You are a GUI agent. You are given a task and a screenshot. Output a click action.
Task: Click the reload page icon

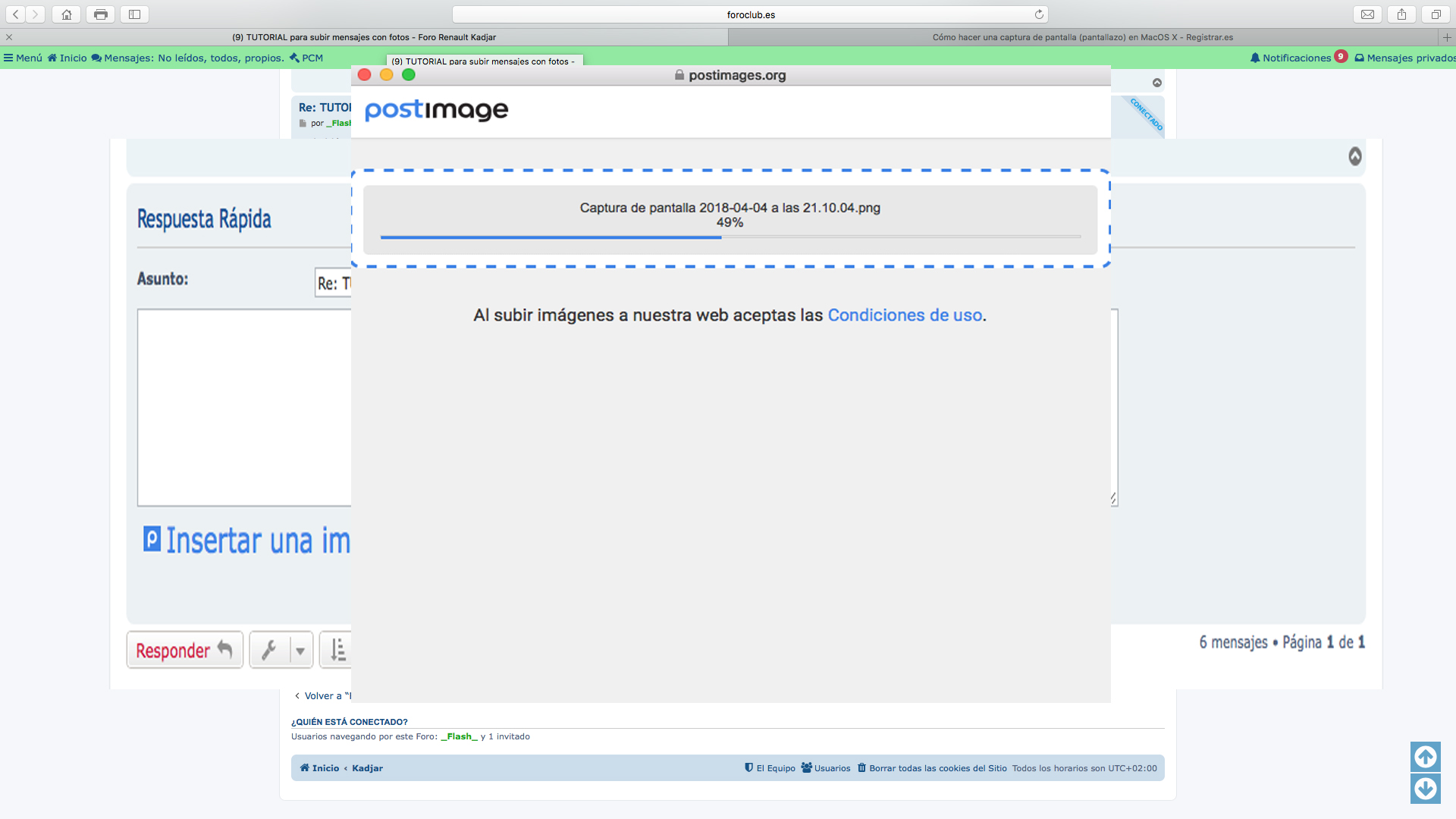pyautogui.click(x=1039, y=14)
